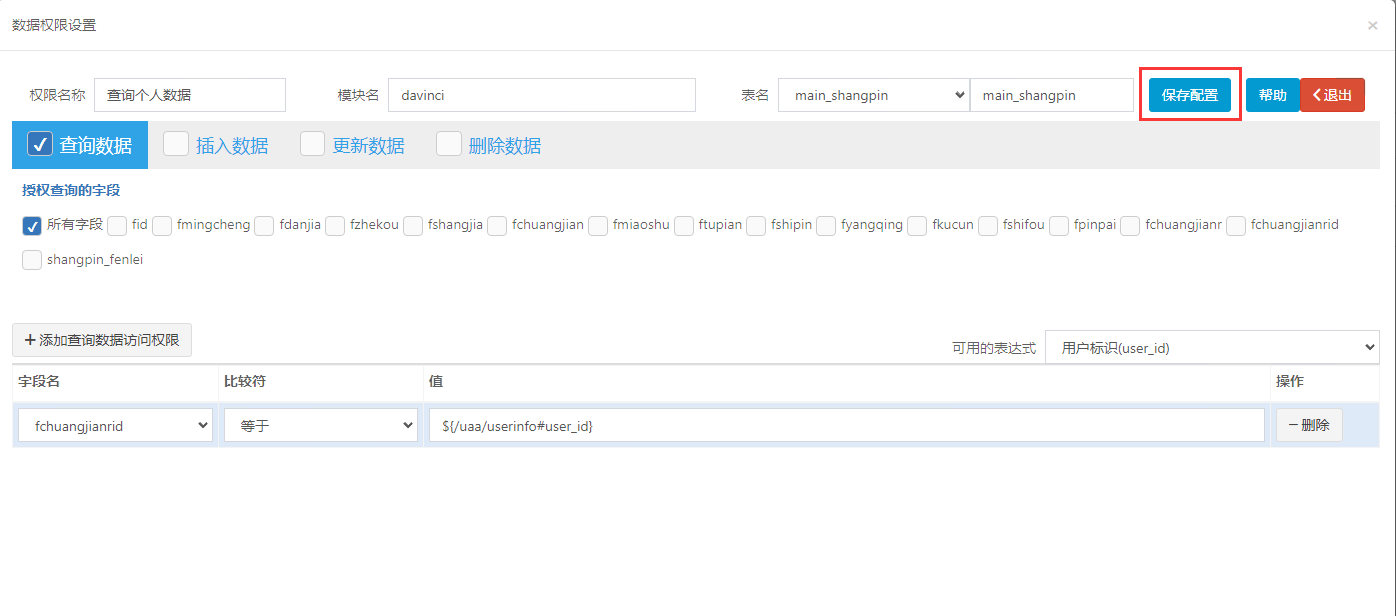This screenshot has width=1396, height=616.
Task: Check the fzhekou field checkbox
Action: [x=335, y=225]
